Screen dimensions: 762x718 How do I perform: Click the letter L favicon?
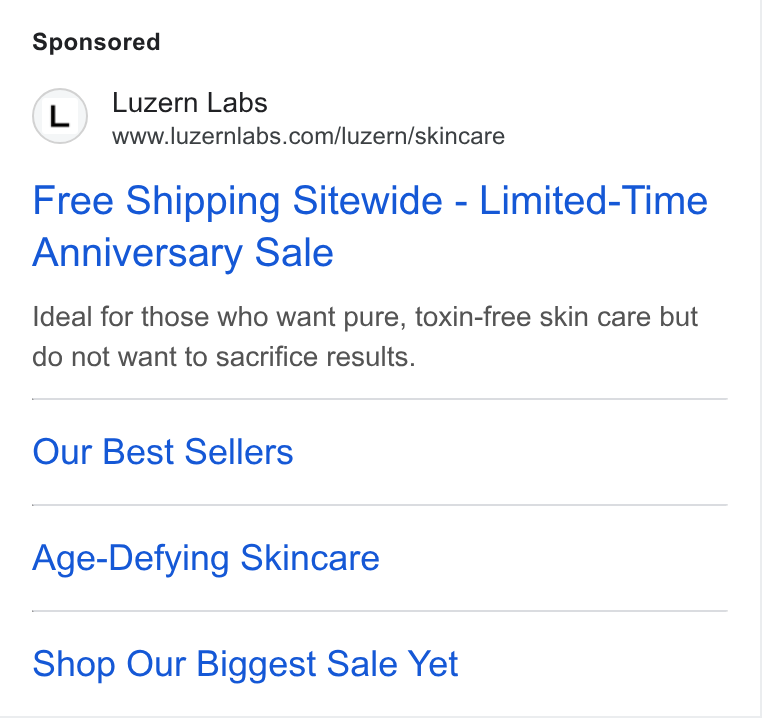click(60, 117)
